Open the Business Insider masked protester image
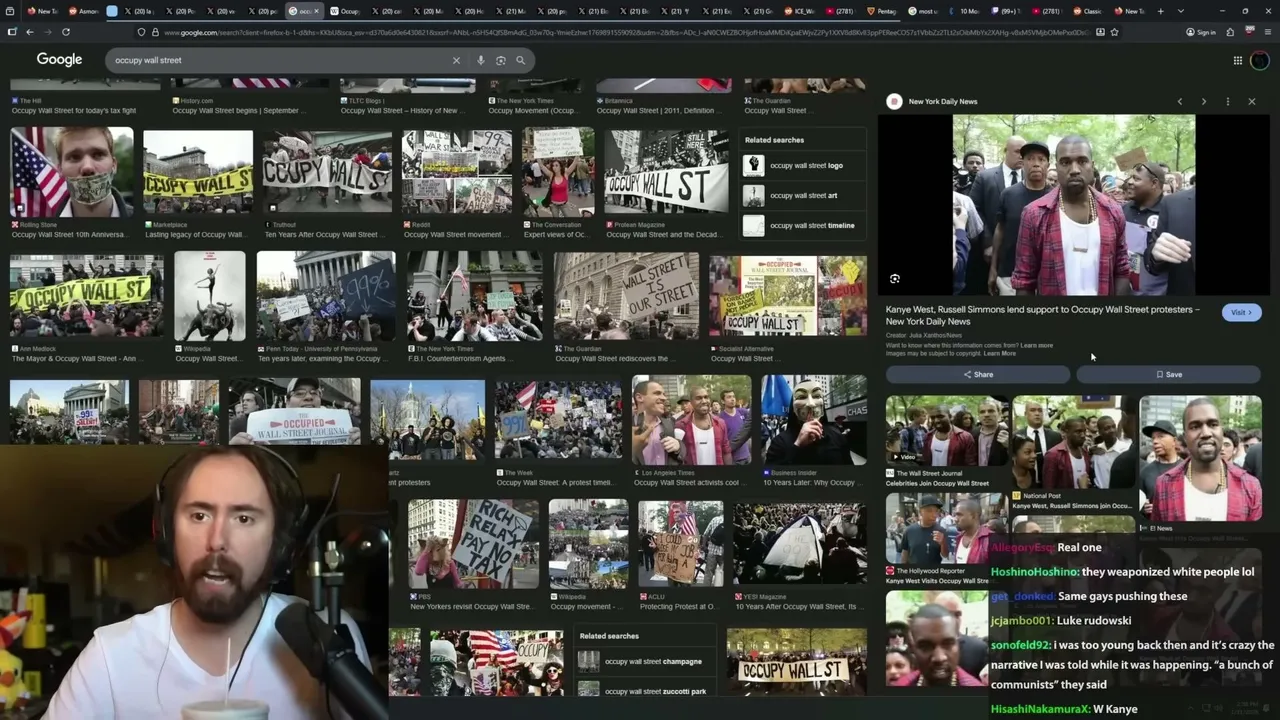 [814, 420]
